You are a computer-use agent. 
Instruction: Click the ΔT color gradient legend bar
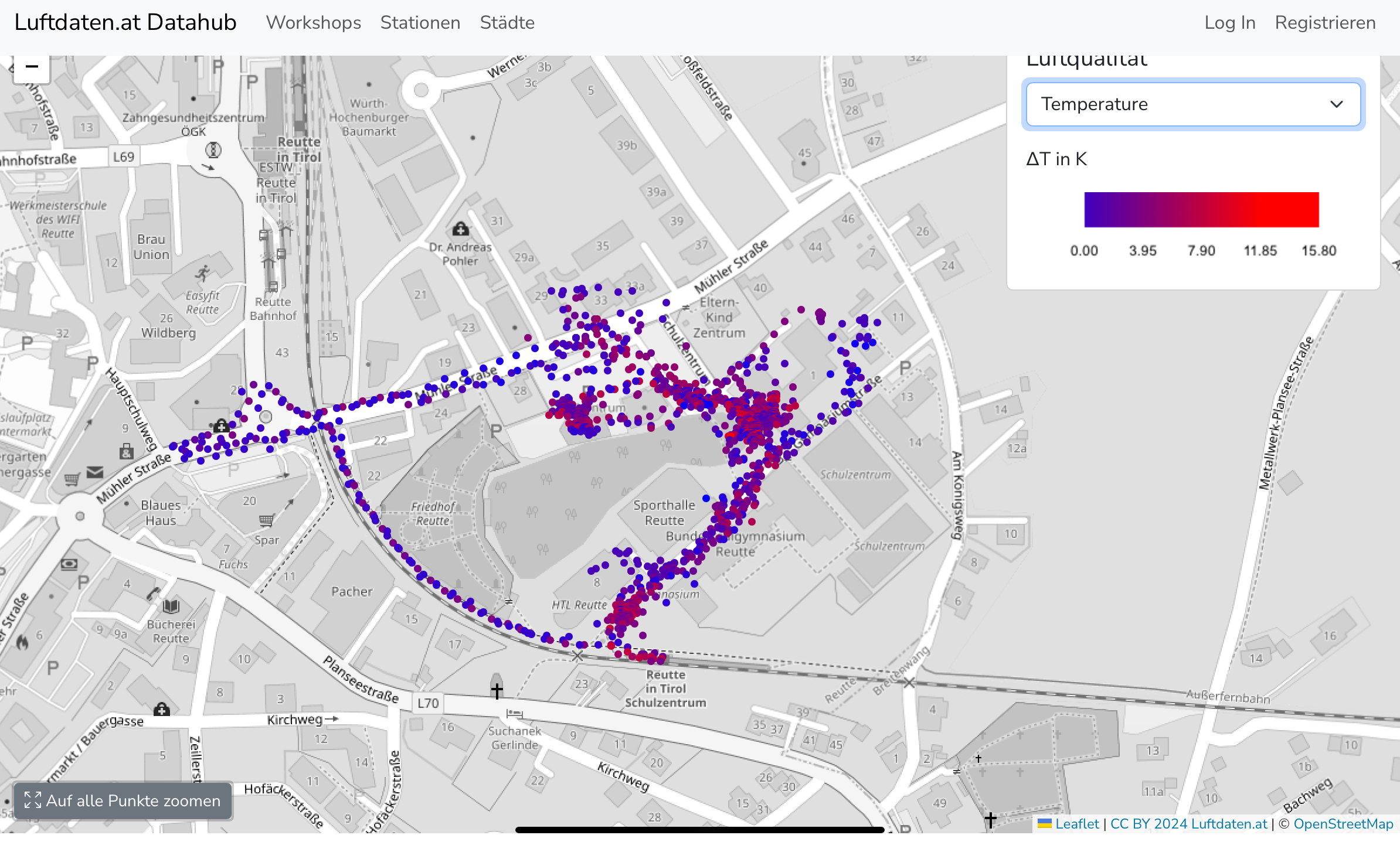pos(1201,209)
